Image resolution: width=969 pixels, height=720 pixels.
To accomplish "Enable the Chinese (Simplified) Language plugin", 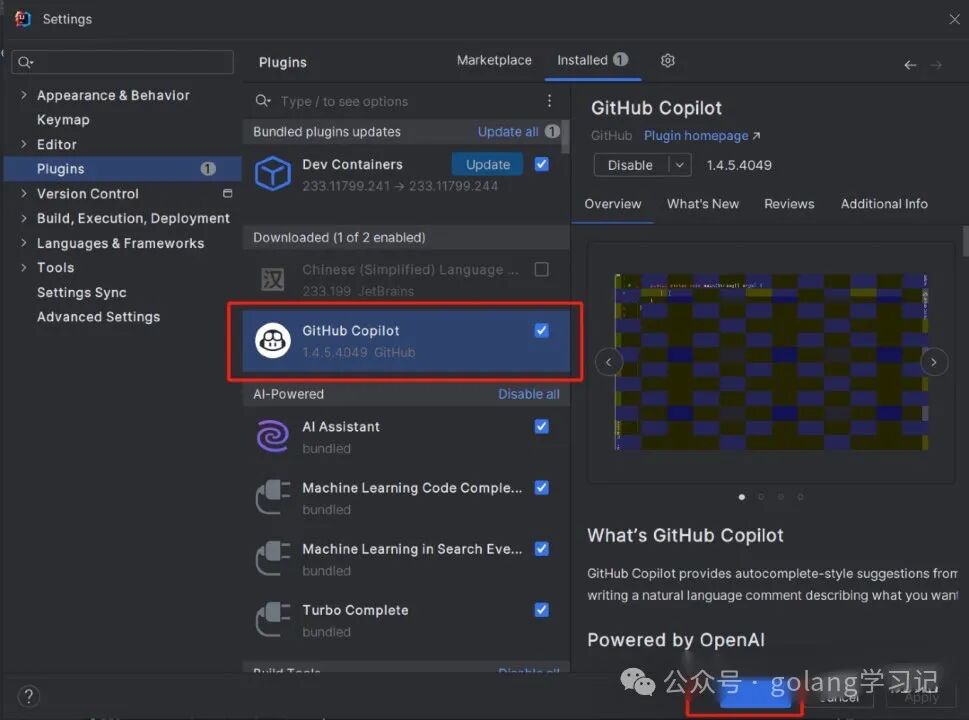I will (542, 269).
